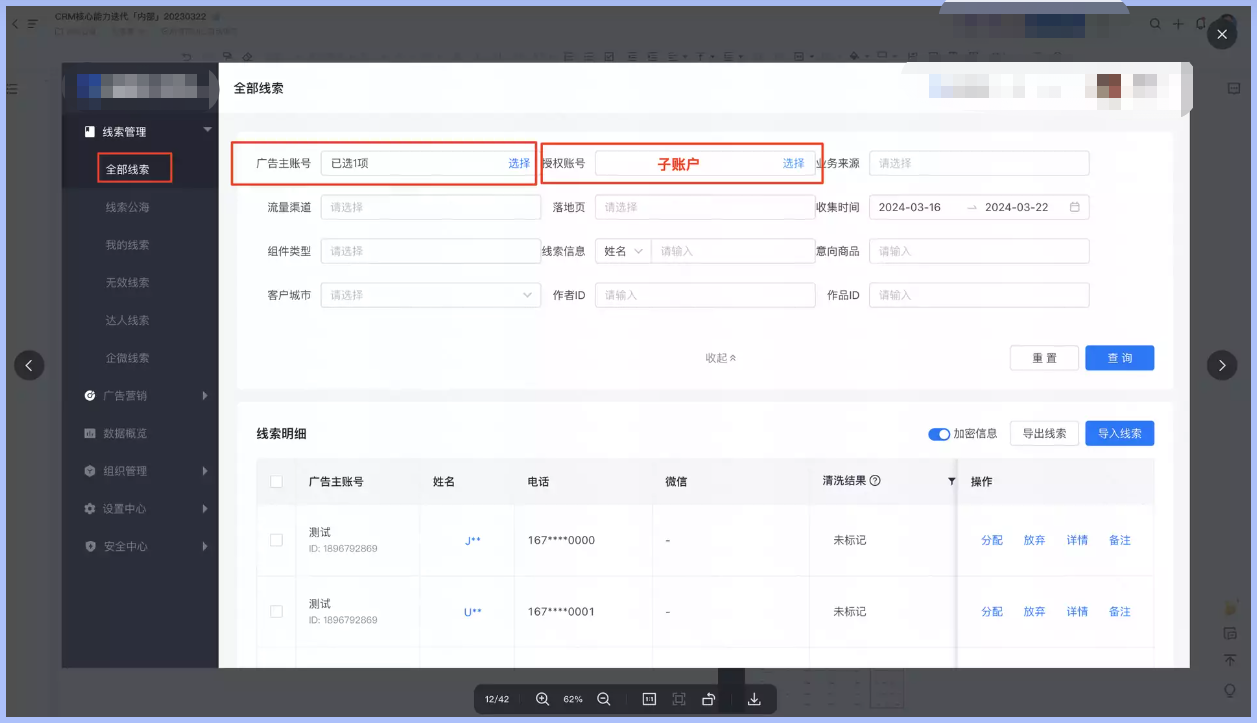Click the search magnifier icon at top right
The height and width of the screenshot is (724, 1257).
1155,23
